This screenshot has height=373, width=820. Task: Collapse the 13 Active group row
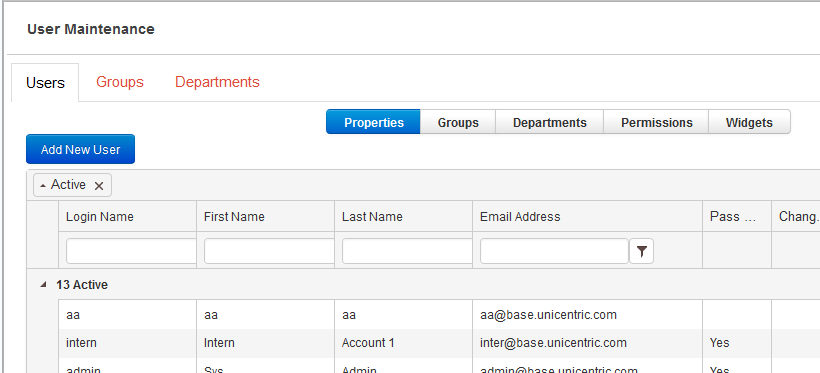[x=44, y=285]
